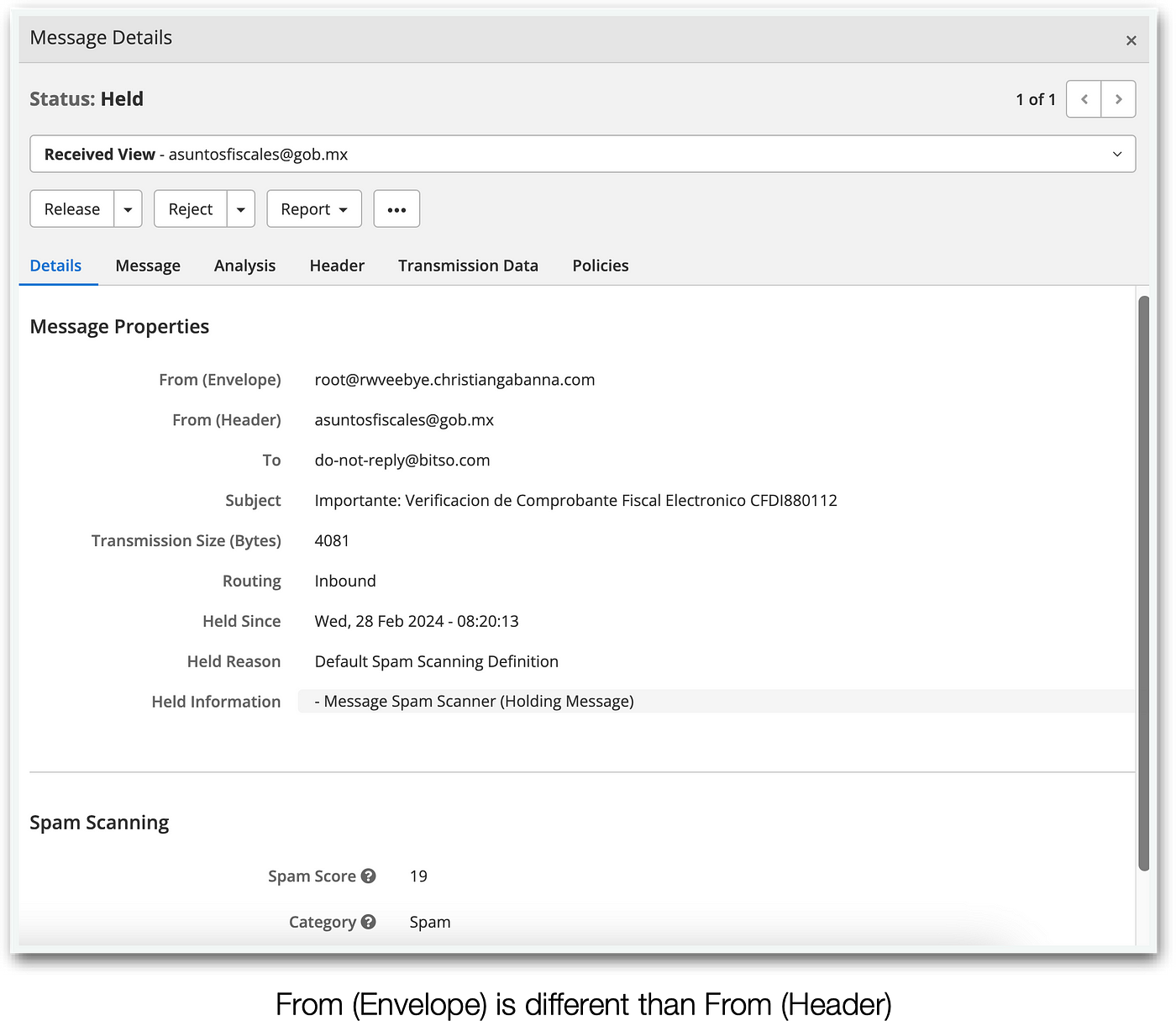Click the vertical scrollbar thumb
Viewport: 1176px width, 1026px height.
coord(1143,583)
